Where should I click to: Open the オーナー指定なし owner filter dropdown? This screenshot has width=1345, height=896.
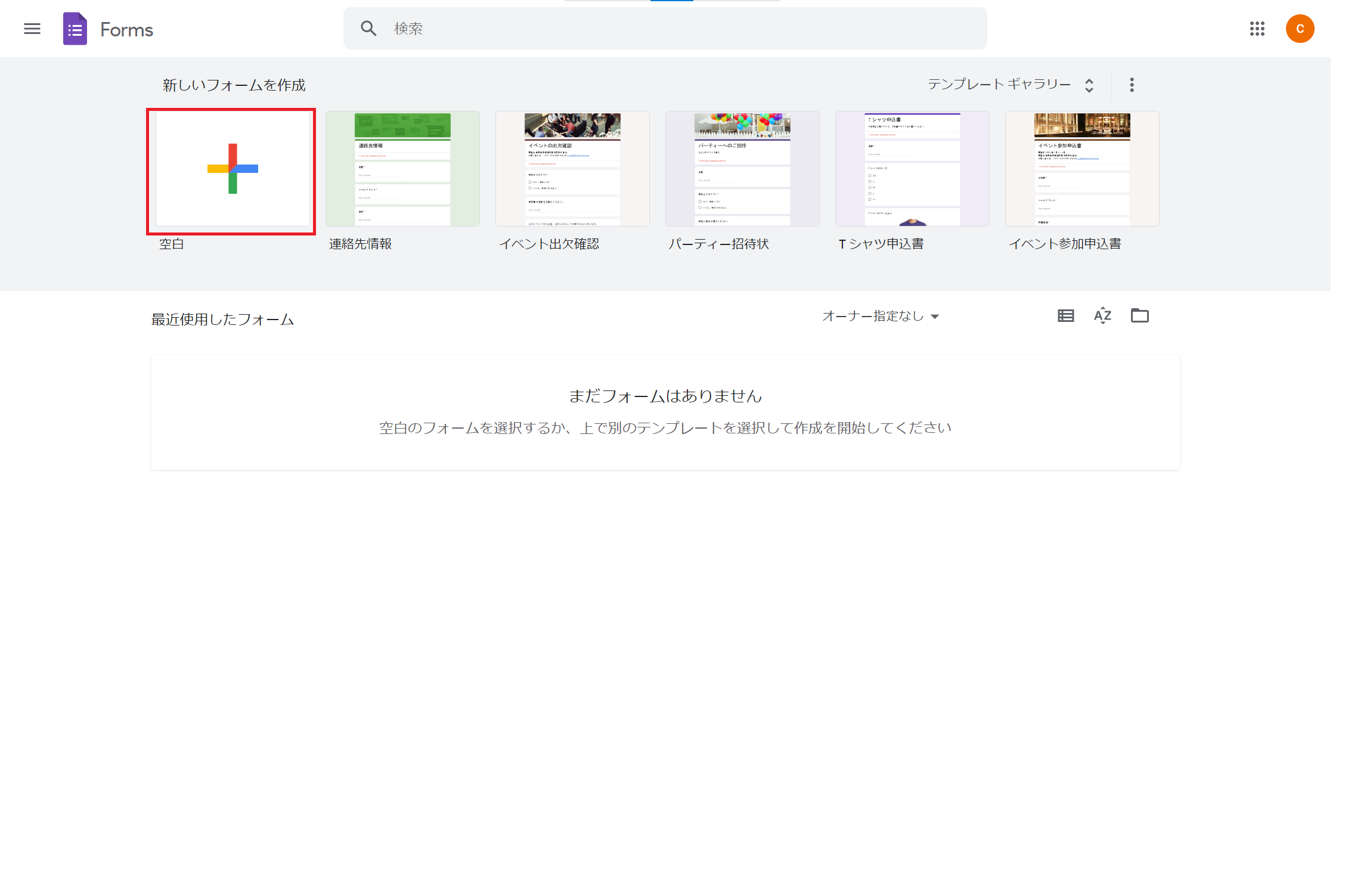click(881, 316)
